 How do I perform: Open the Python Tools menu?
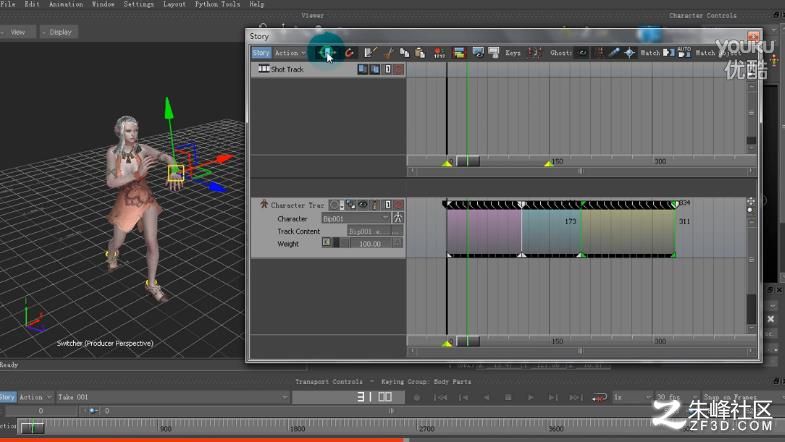pos(217,4)
